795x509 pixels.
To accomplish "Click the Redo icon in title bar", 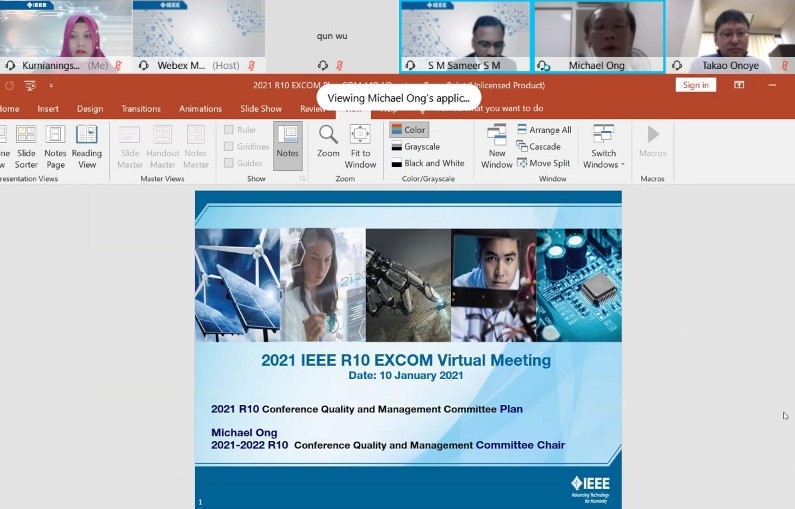I will 9,86.
